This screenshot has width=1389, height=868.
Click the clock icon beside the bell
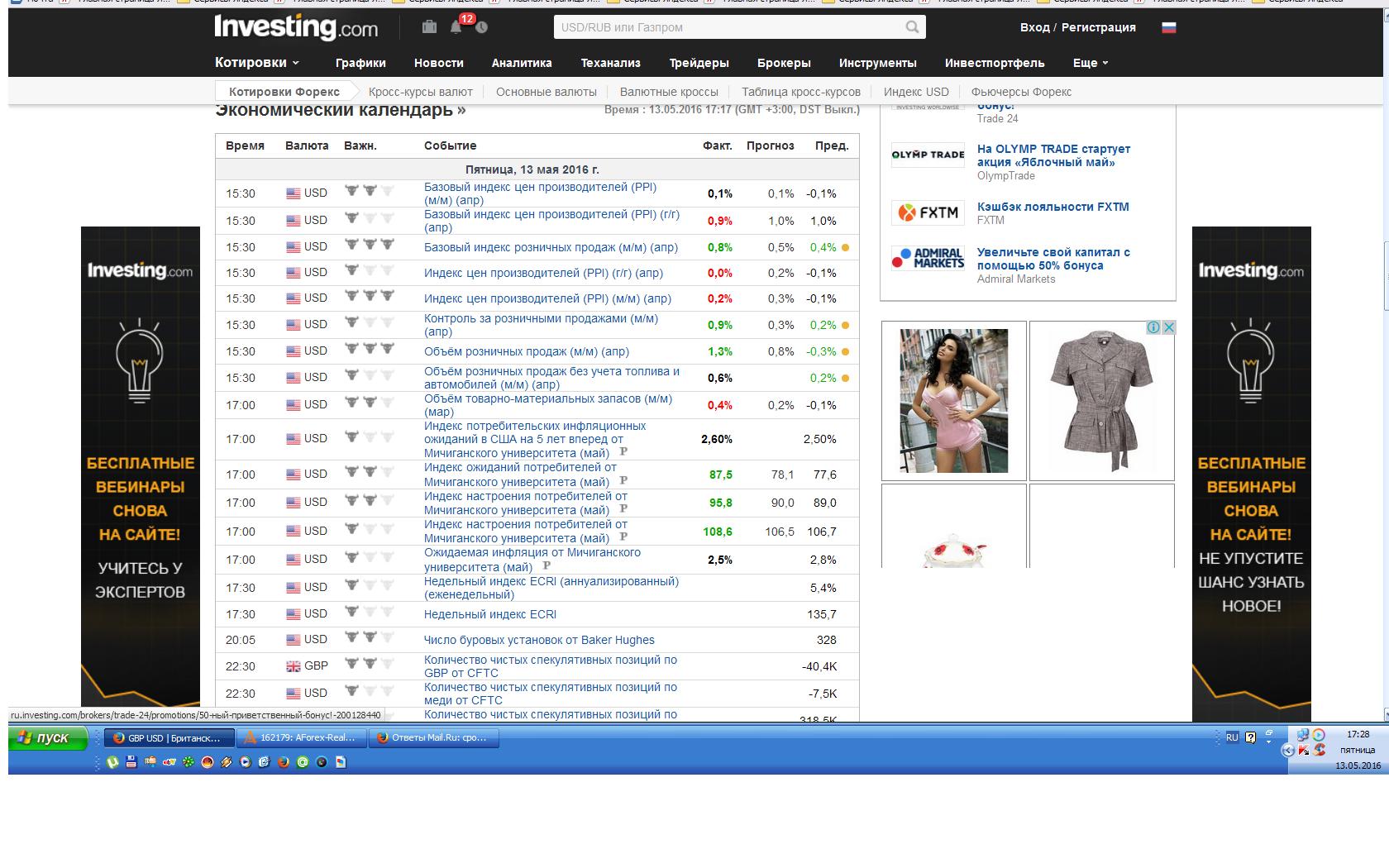point(481,27)
